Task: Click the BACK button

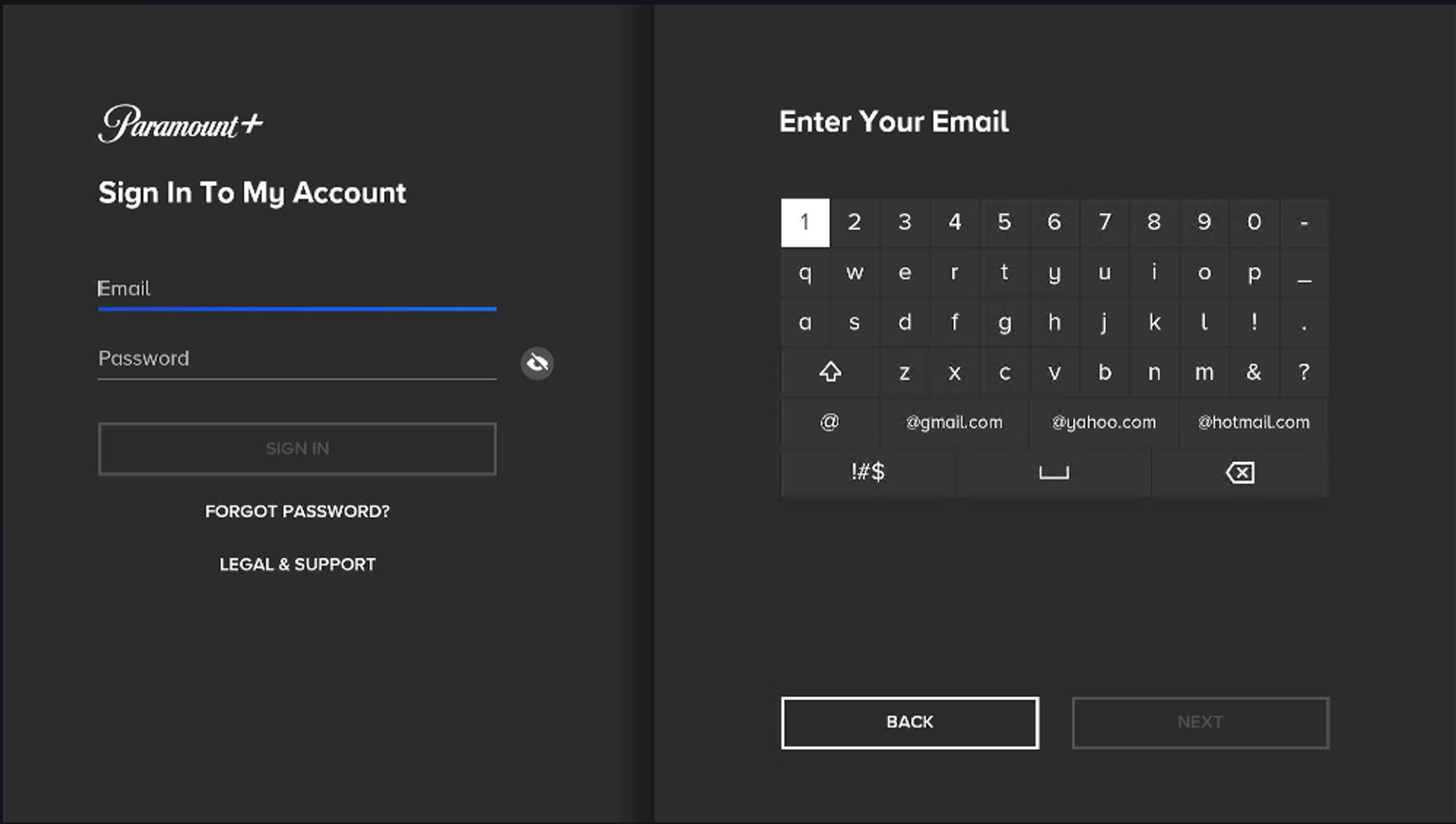Action: click(910, 722)
